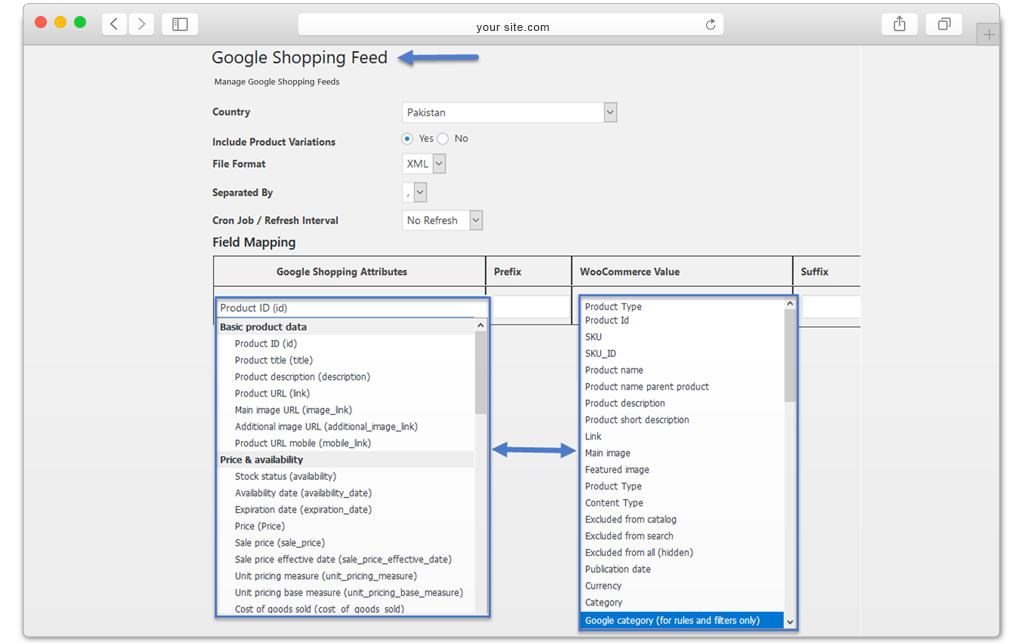Select Unit pricing base measure attribute
1024x643 pixels.
pos(349,593)
